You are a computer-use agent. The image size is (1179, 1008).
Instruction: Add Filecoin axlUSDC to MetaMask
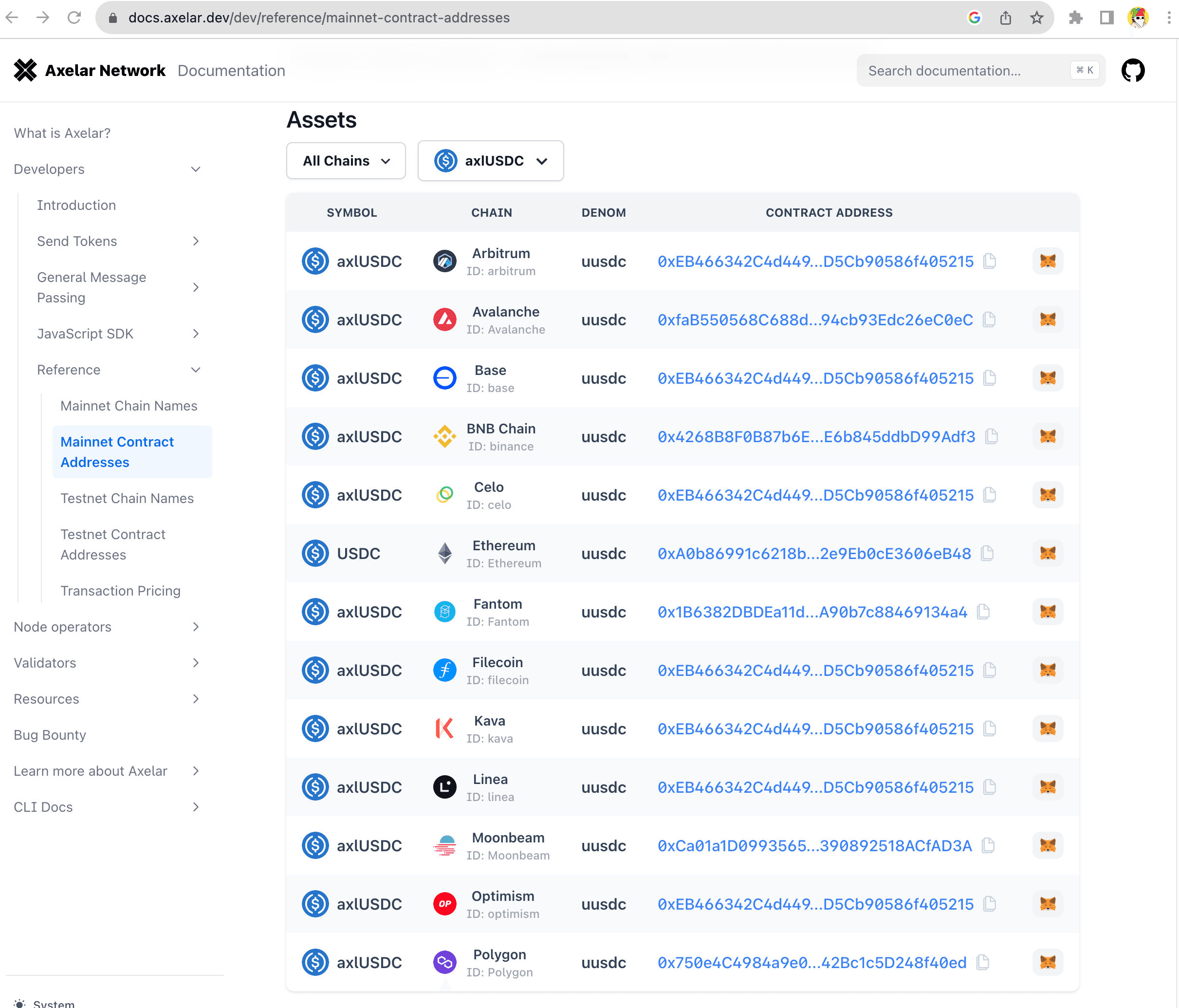tap(1048, 671)
